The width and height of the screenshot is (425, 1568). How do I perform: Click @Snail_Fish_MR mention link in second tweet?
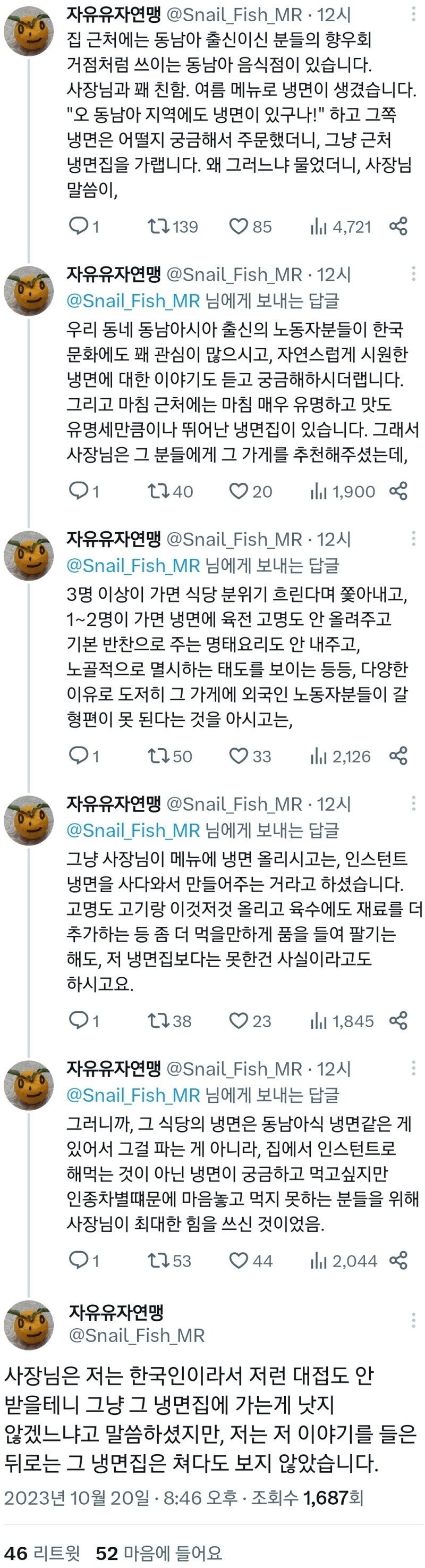tap(133, 301)
